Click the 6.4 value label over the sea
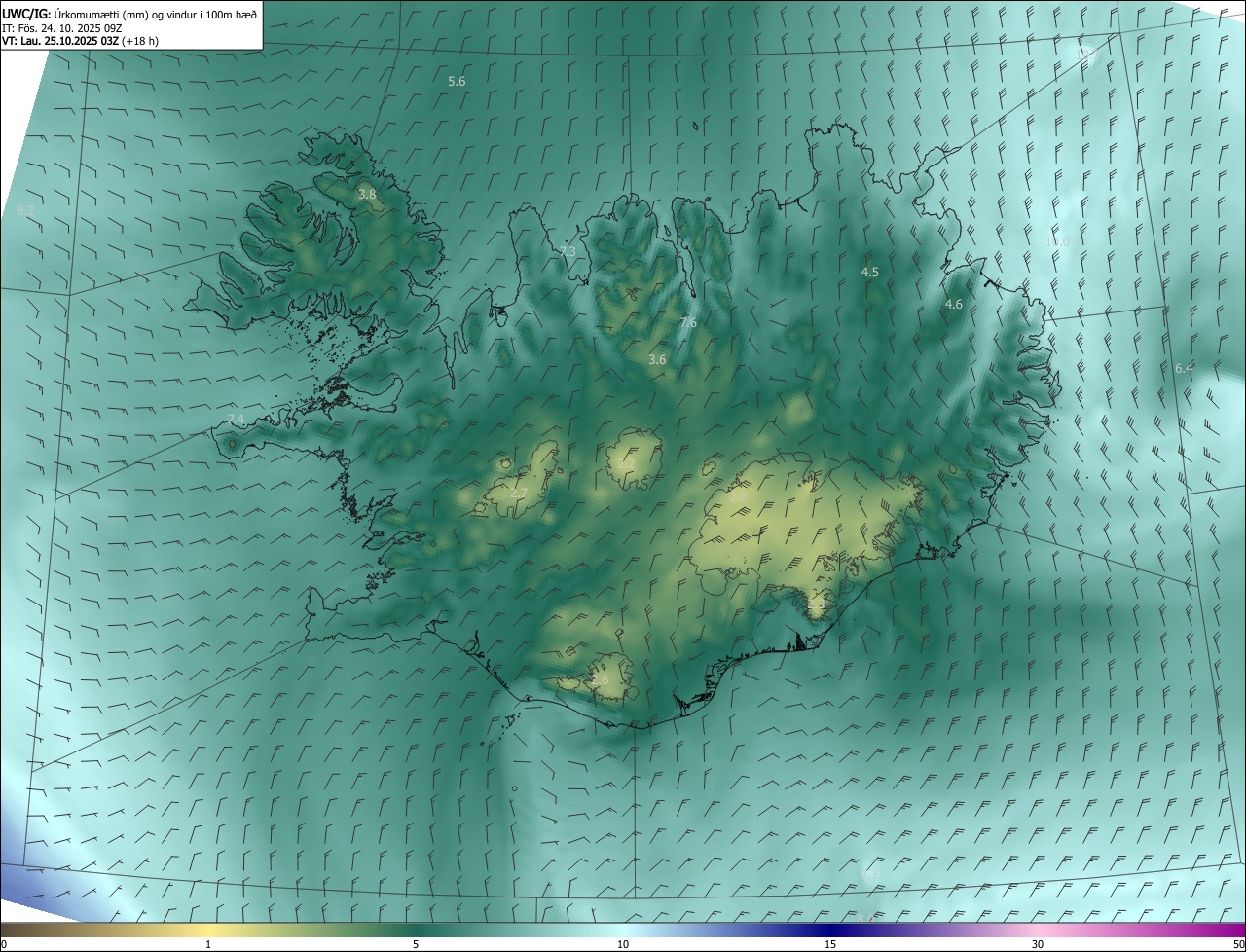The image size is (1246, 952). [x=1184, y=368]
